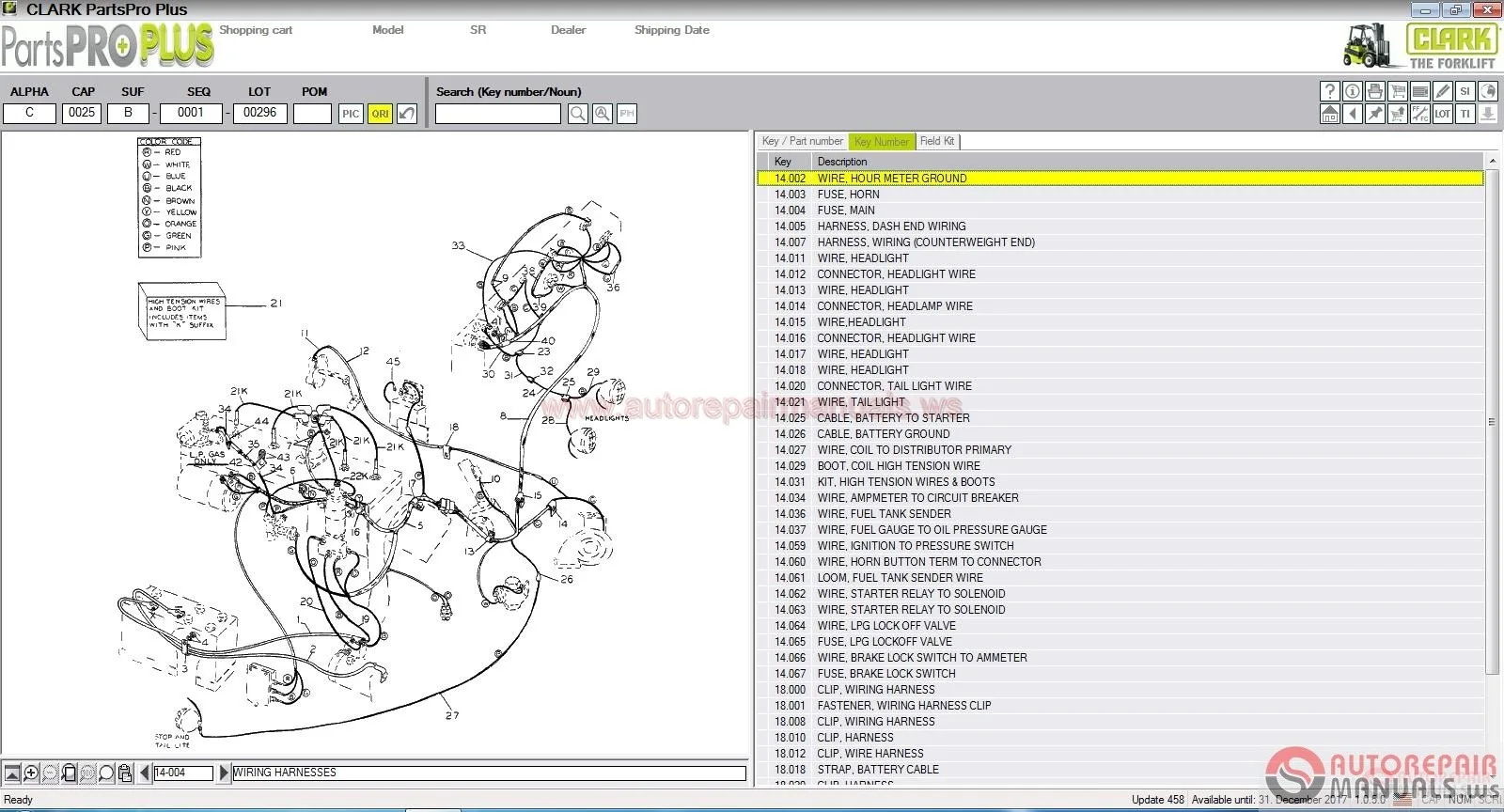Click the advanced search magnifier with A

point(603,114)
